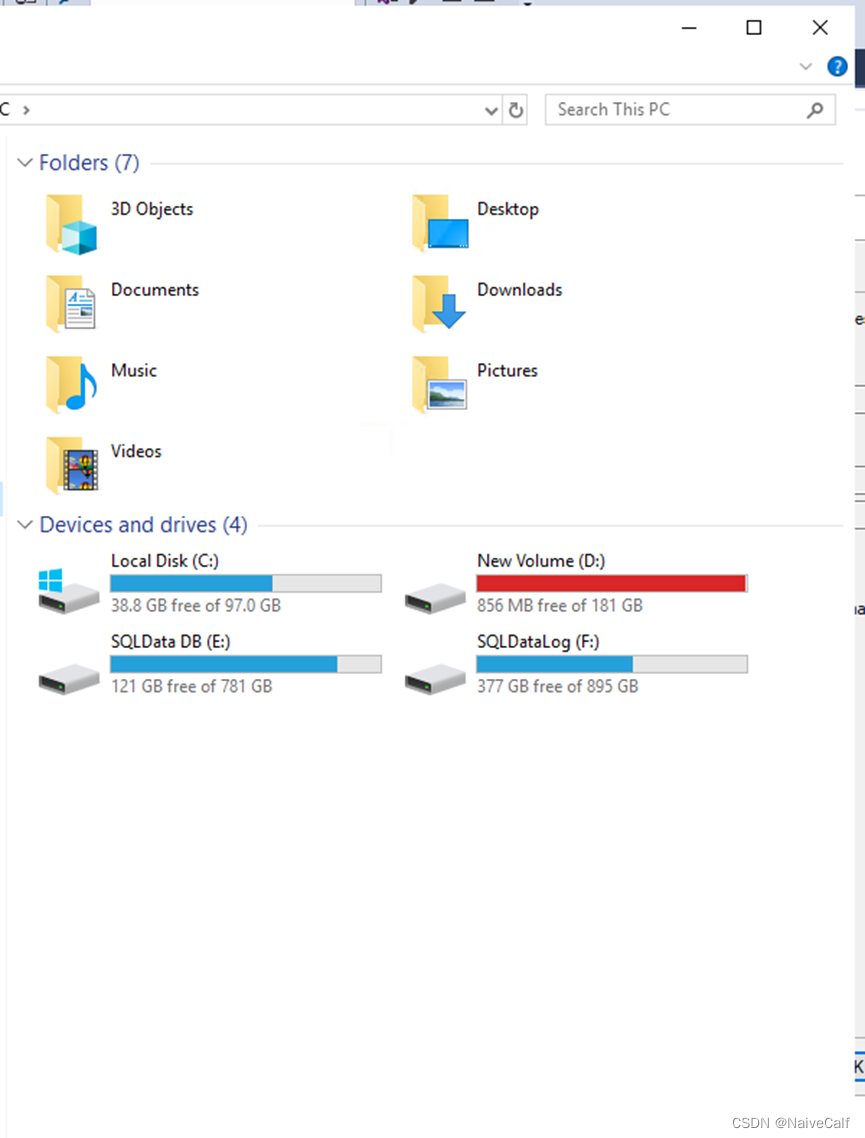Image resolution: width=865 pixels, height=1138 pixels.
Task: Collapse the Folders (7) section
Action: pyautogui.click(x=24, y=162)
